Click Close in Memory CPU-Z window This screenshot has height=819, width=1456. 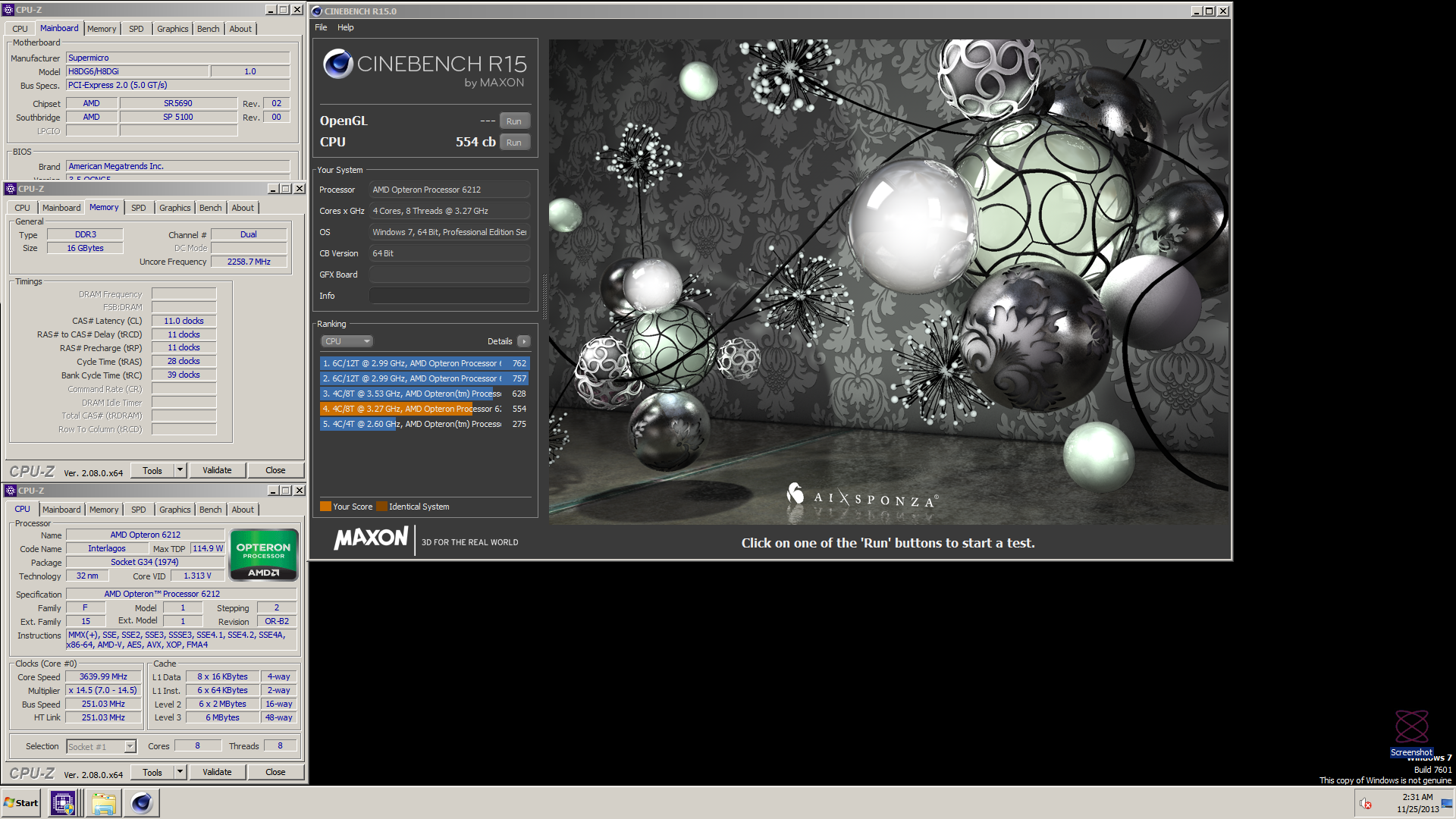pyautogui.click(x=275, y=470)
